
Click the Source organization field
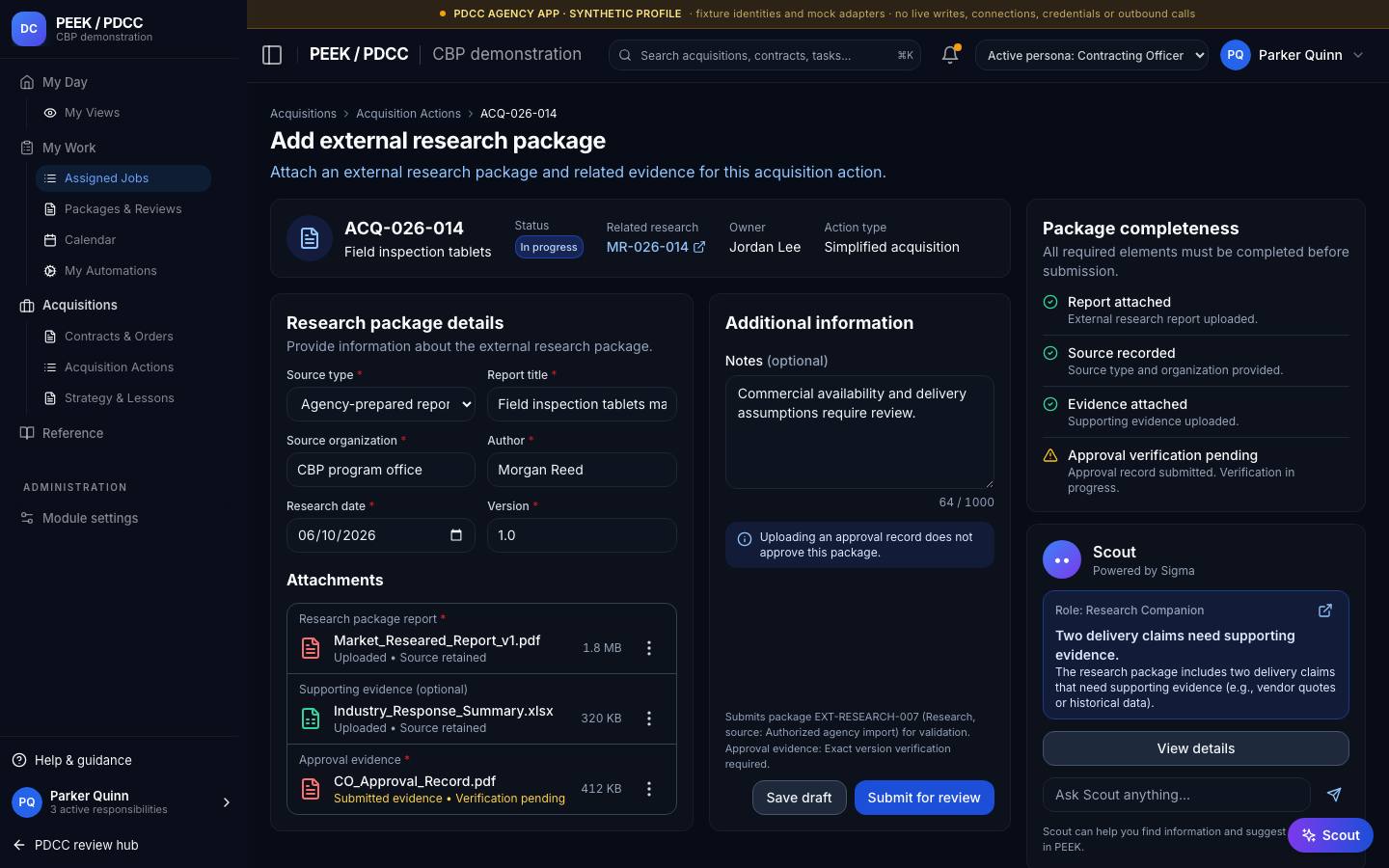click(x=380, y=470)
